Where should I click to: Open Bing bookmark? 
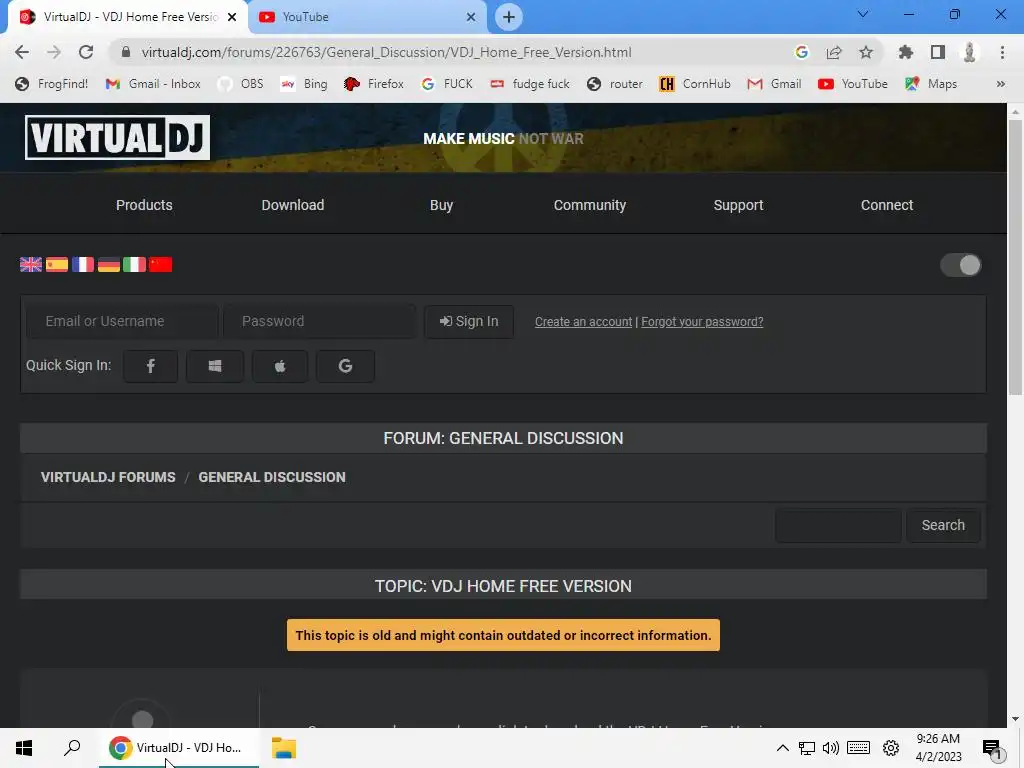304,84
